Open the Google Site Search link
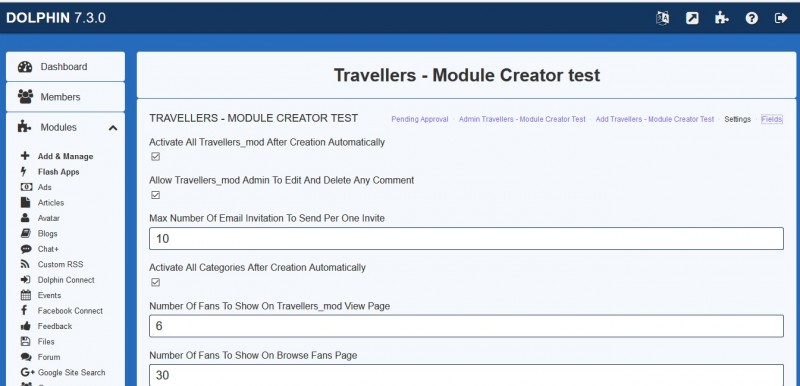 (x=71, y=372)
